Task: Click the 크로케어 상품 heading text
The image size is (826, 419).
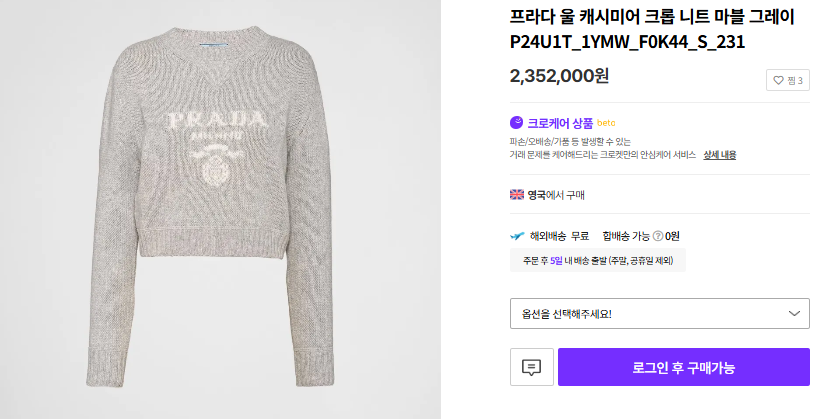Action: point(560,123)
